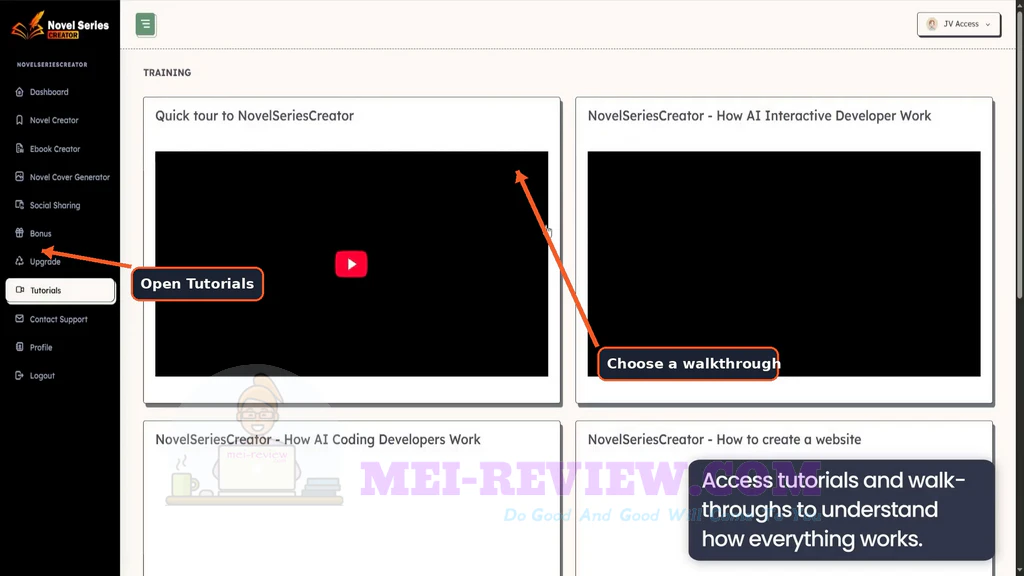Screen dimensions: 1024x576
Task: Open Ebook Creator page
Action: [x=55, y=149]
